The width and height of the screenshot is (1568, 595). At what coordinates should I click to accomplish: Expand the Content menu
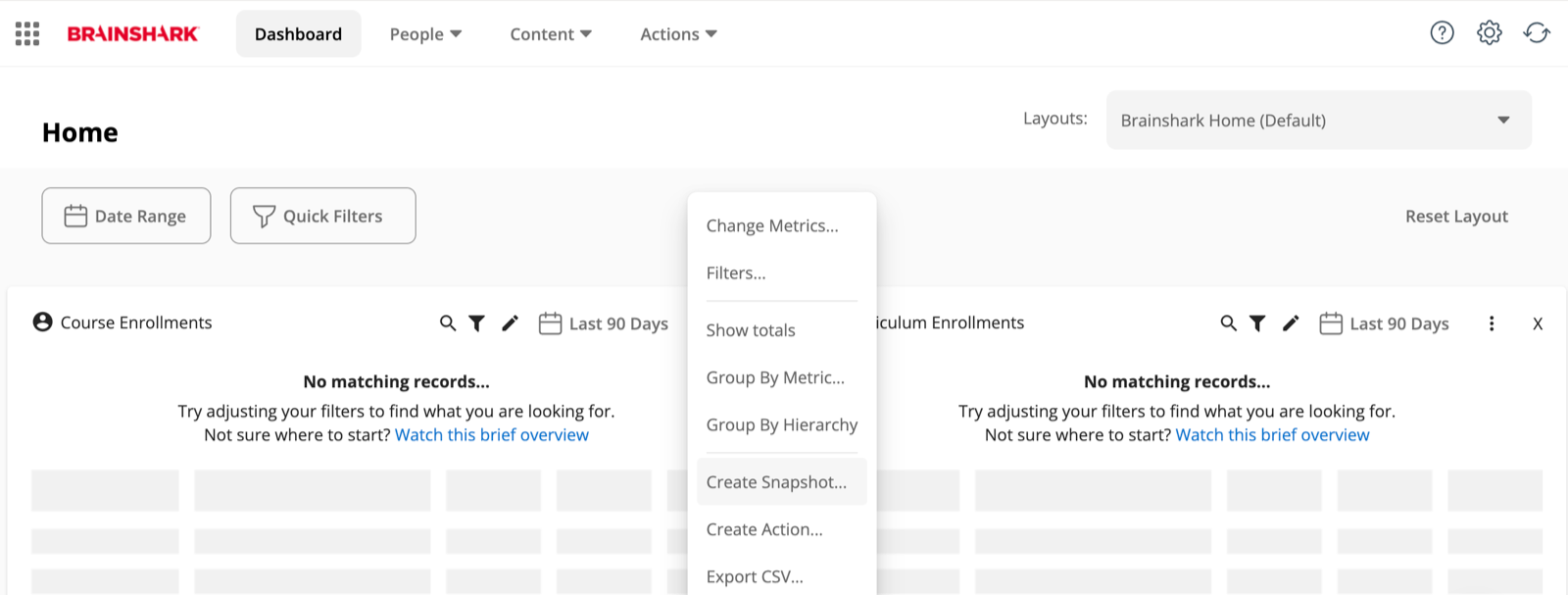(551, 33)
